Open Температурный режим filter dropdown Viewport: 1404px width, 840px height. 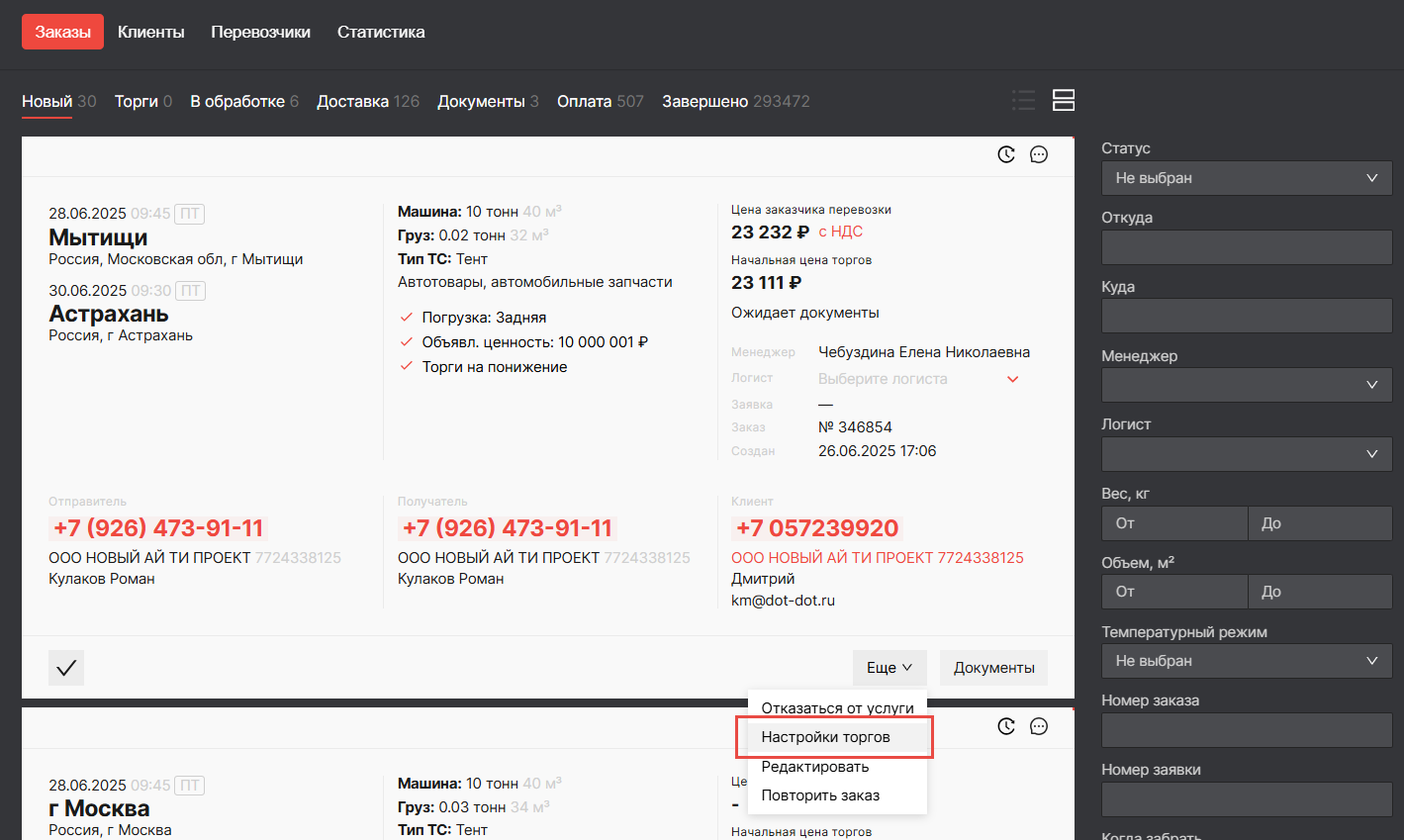(x=1247, y=661)
